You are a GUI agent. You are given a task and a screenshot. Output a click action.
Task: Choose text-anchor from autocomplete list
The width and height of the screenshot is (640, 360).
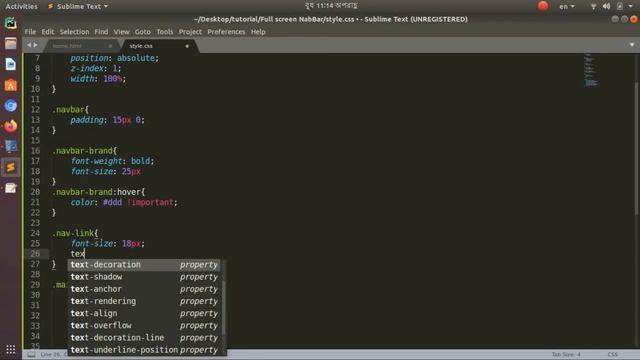(144, 289)
